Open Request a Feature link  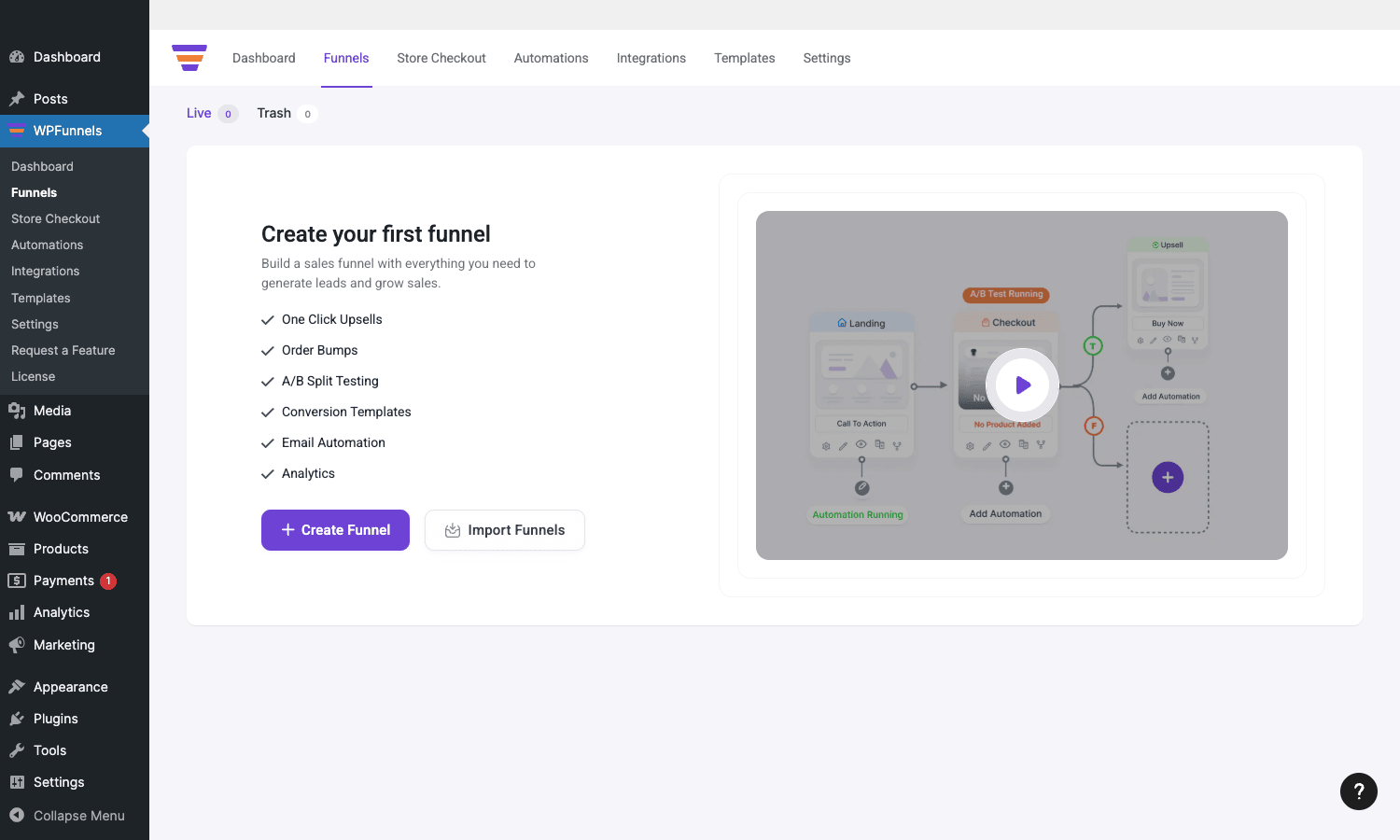(x=63, y=350)
